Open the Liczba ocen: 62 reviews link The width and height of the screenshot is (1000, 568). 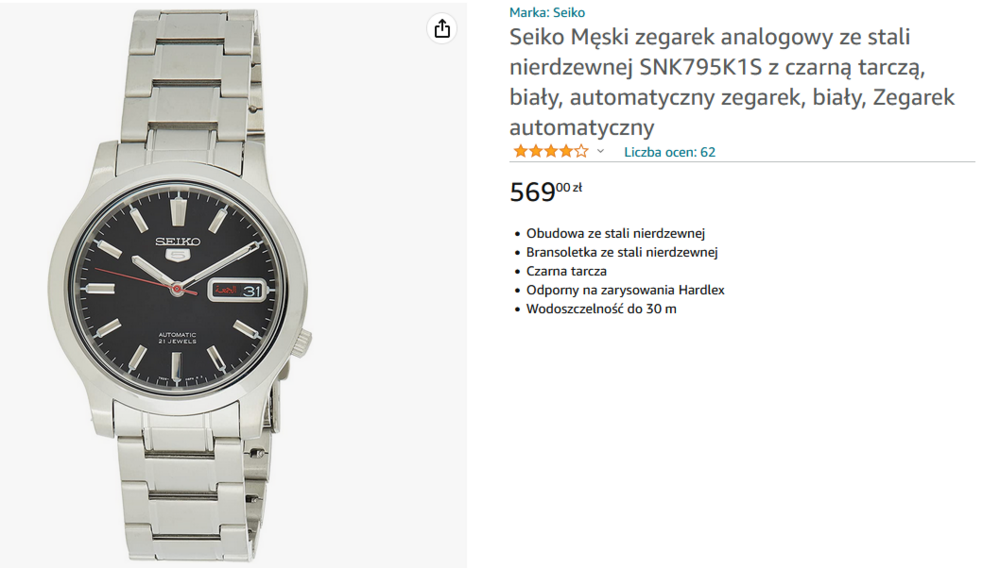[669, 152]
